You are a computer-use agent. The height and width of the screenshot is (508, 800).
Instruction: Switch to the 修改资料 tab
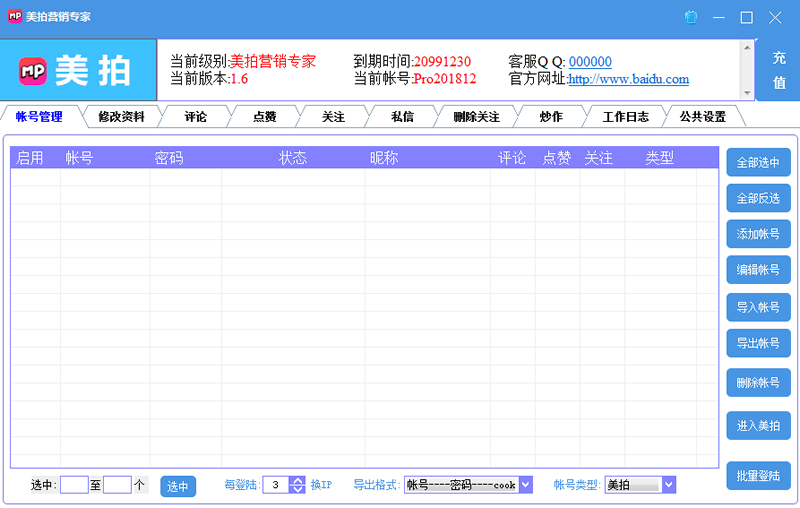click(x=121, y=117)
